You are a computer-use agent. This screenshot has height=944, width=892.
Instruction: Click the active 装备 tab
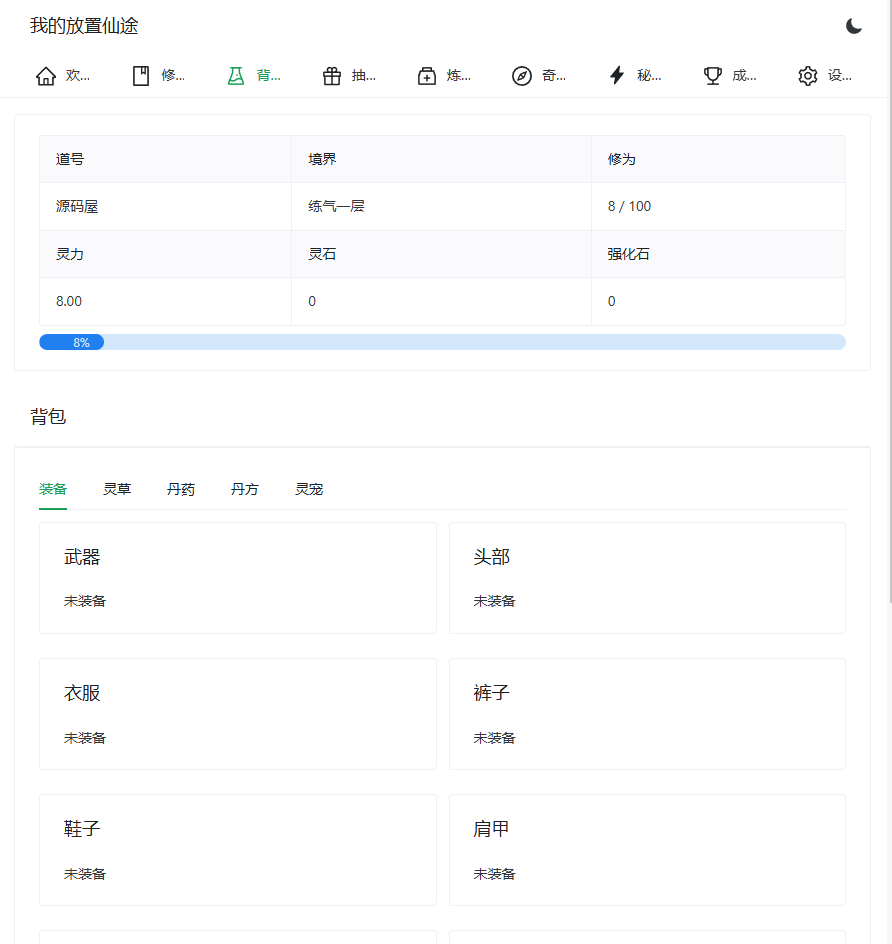53,489
